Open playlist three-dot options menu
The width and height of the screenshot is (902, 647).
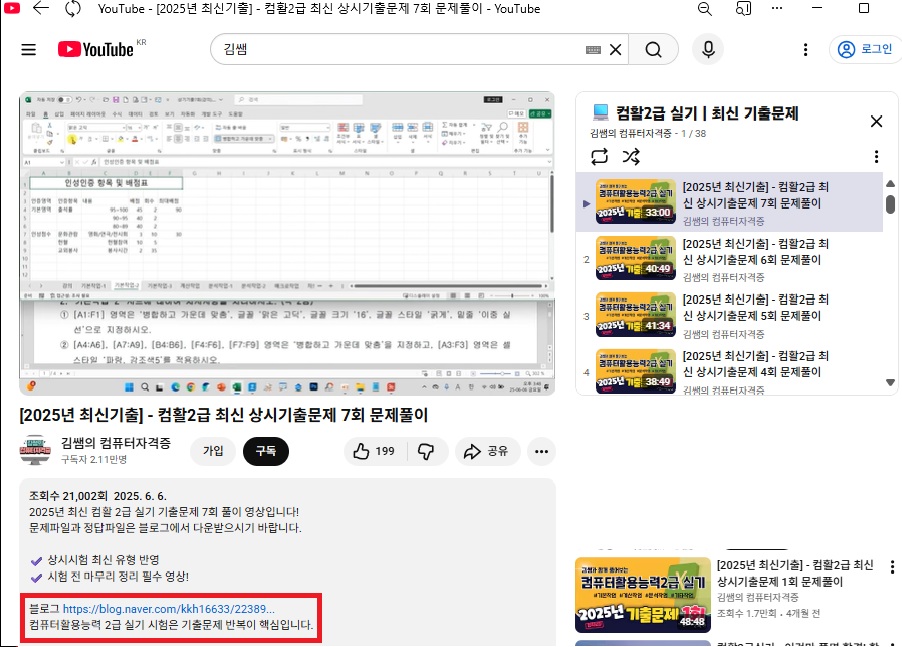tap(876, 156)
